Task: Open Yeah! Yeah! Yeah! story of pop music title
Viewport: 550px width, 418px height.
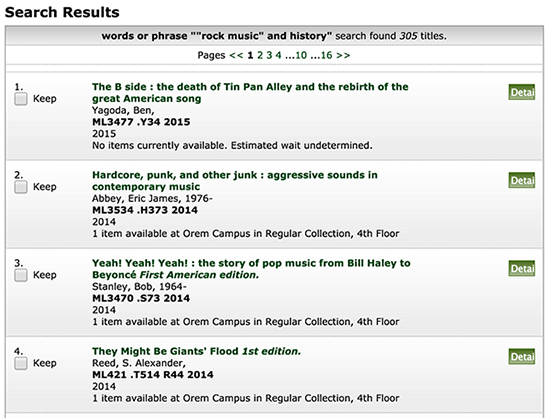Action: (251, 269)
